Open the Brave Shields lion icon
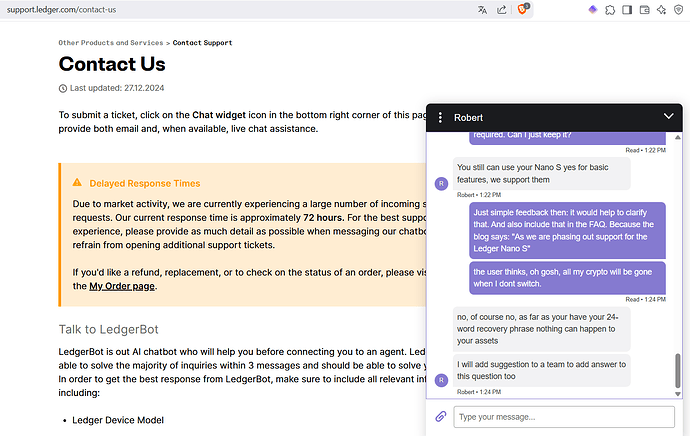 (522, 9)
